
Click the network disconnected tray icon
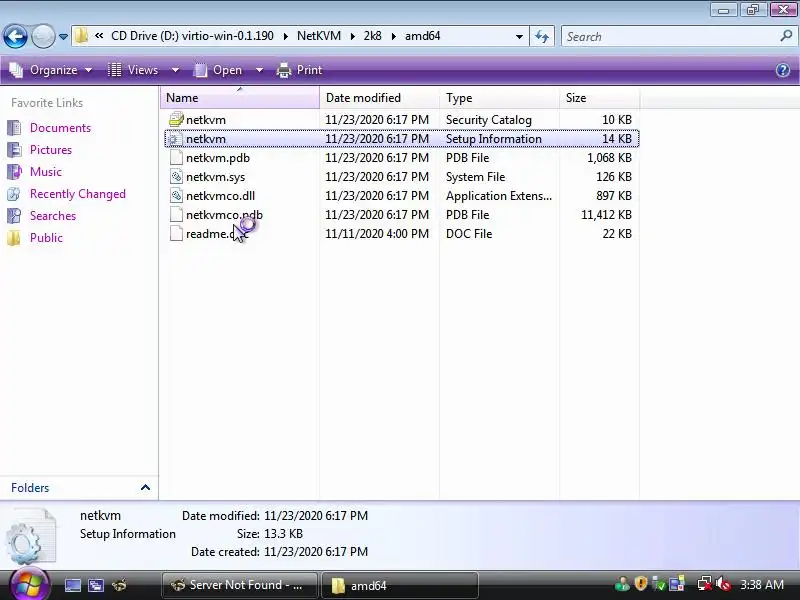tap(705, 584)
